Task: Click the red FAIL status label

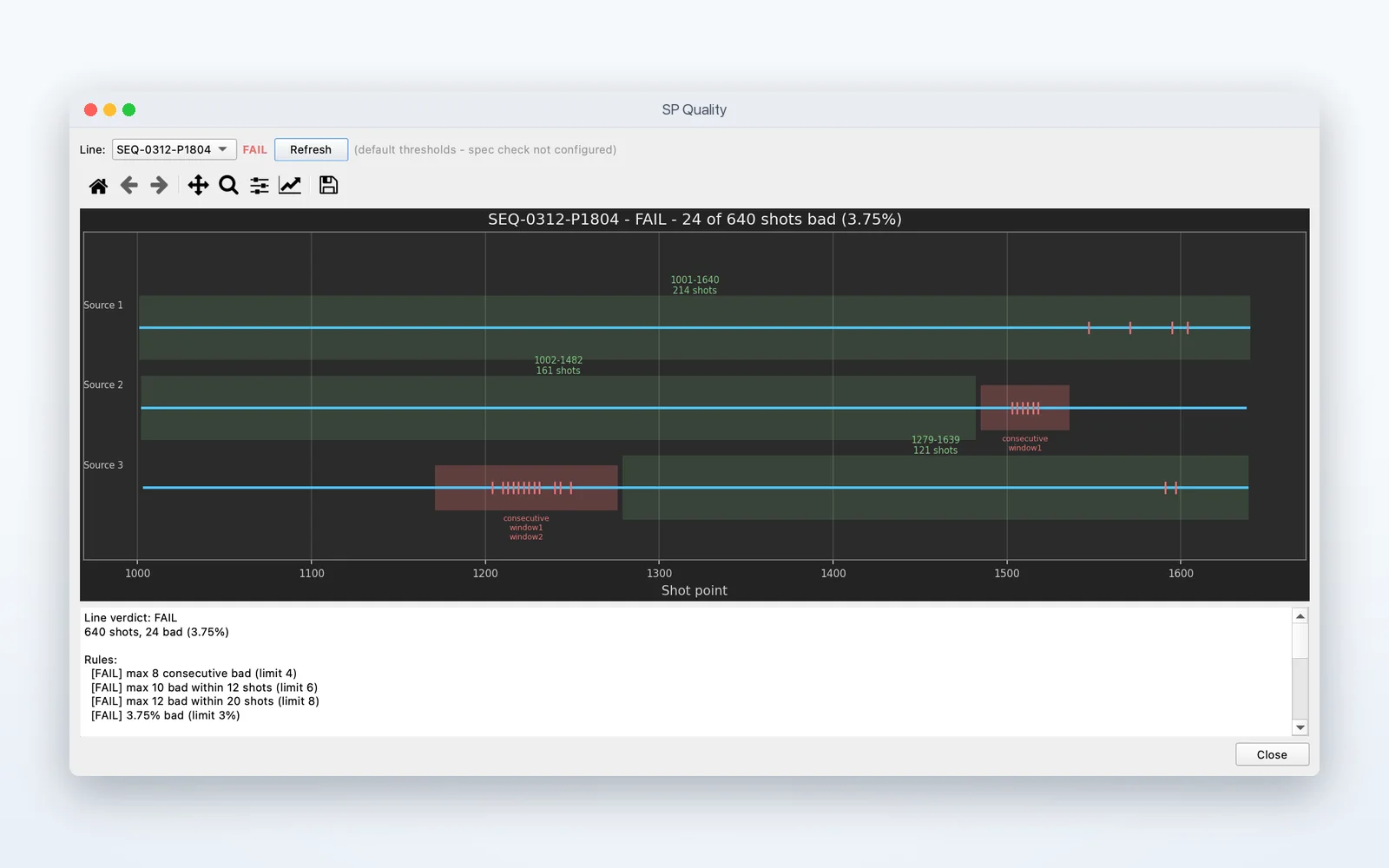Action: 254,149
